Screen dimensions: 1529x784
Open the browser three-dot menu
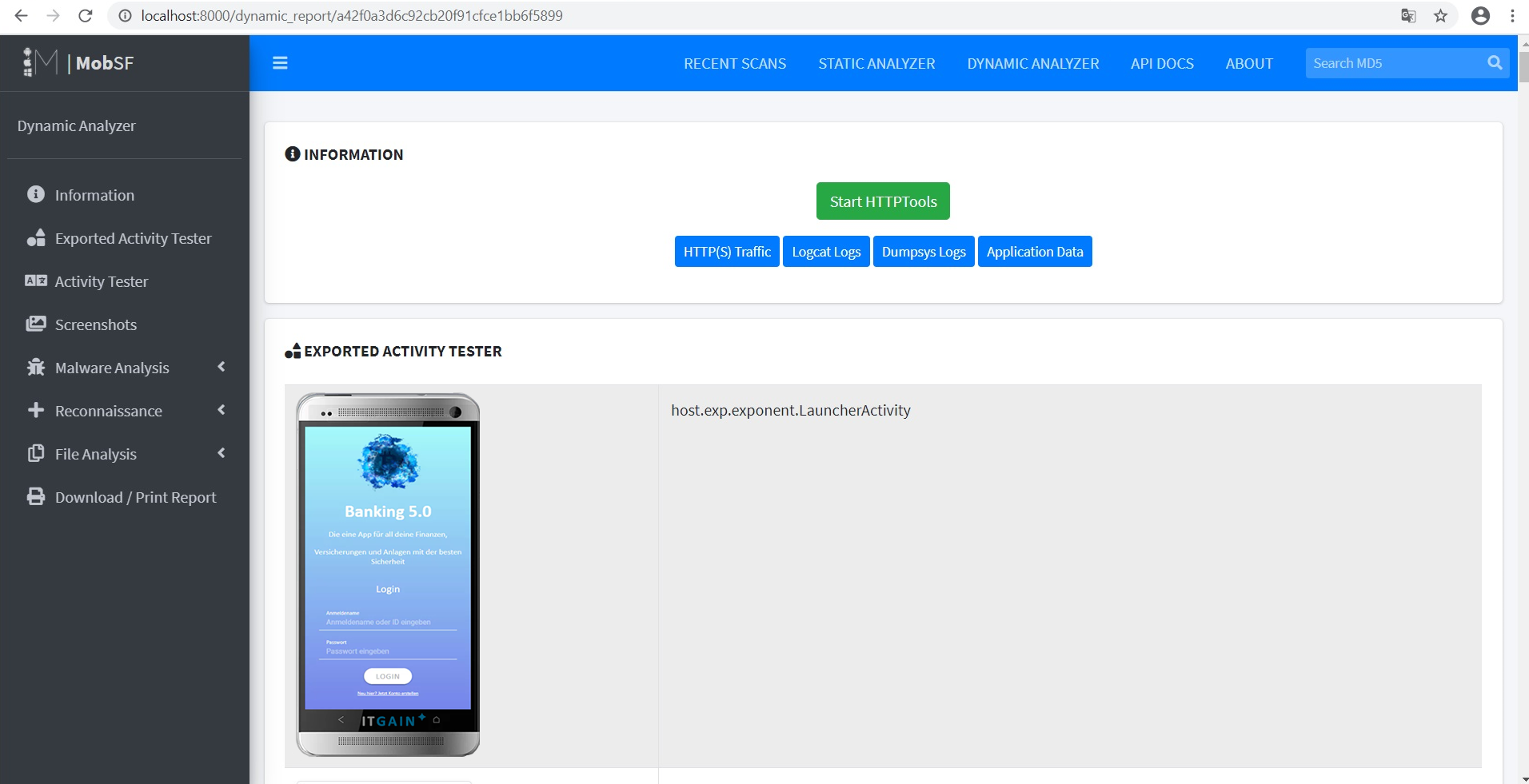tap(1512, 15)
